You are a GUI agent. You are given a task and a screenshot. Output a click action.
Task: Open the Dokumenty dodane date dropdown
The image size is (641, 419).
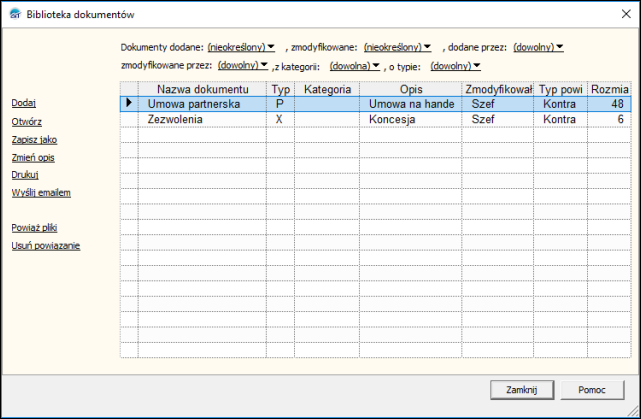tap(241, 47)
